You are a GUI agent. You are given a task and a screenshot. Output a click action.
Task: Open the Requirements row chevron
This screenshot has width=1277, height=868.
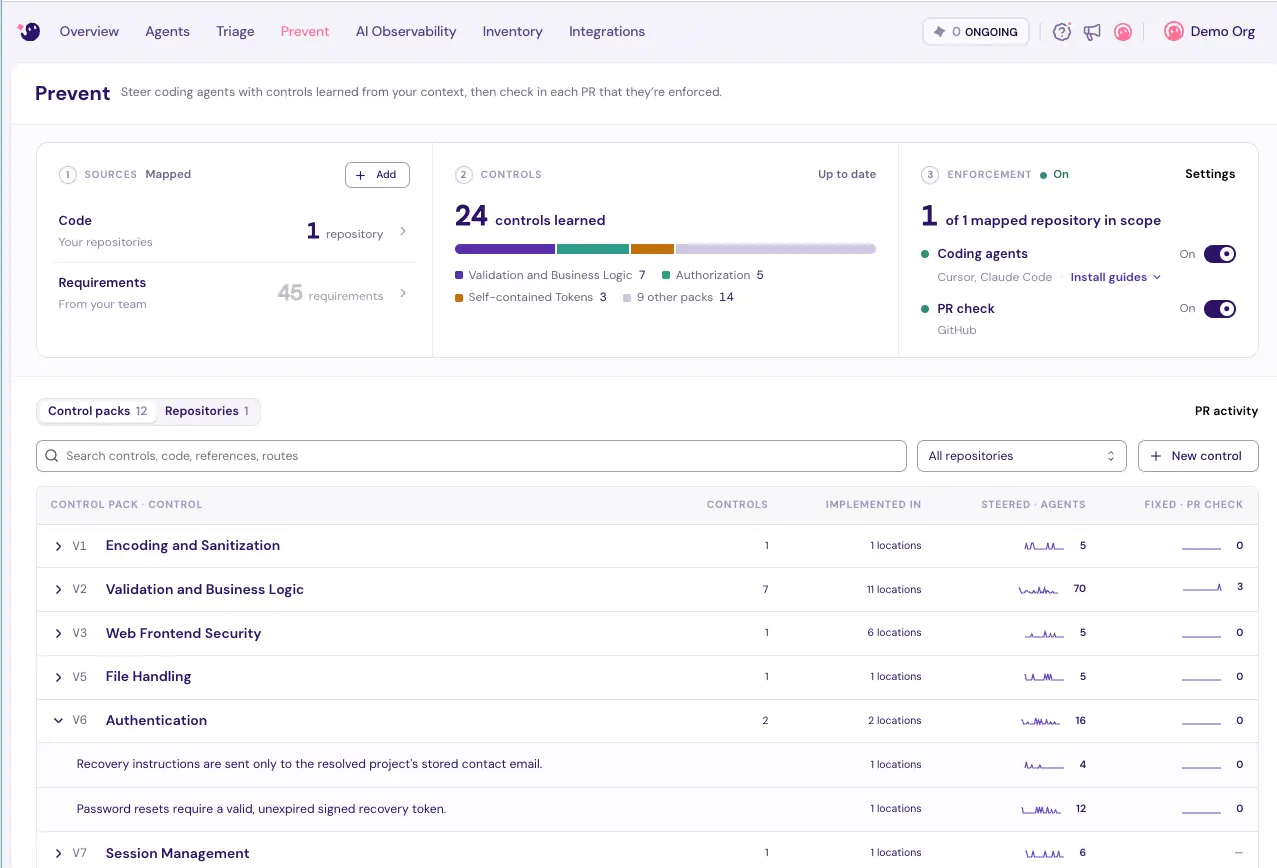(403, 293)
